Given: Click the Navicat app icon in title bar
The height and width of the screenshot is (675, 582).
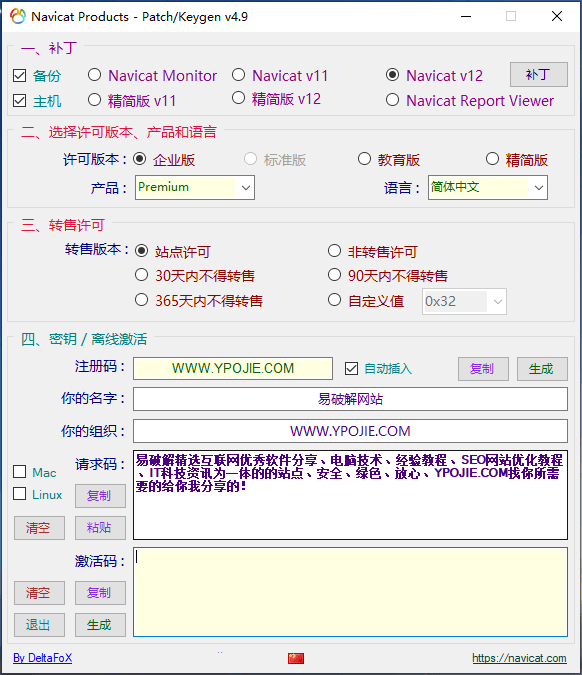Looking at the screenshot, I should point(18,16).
